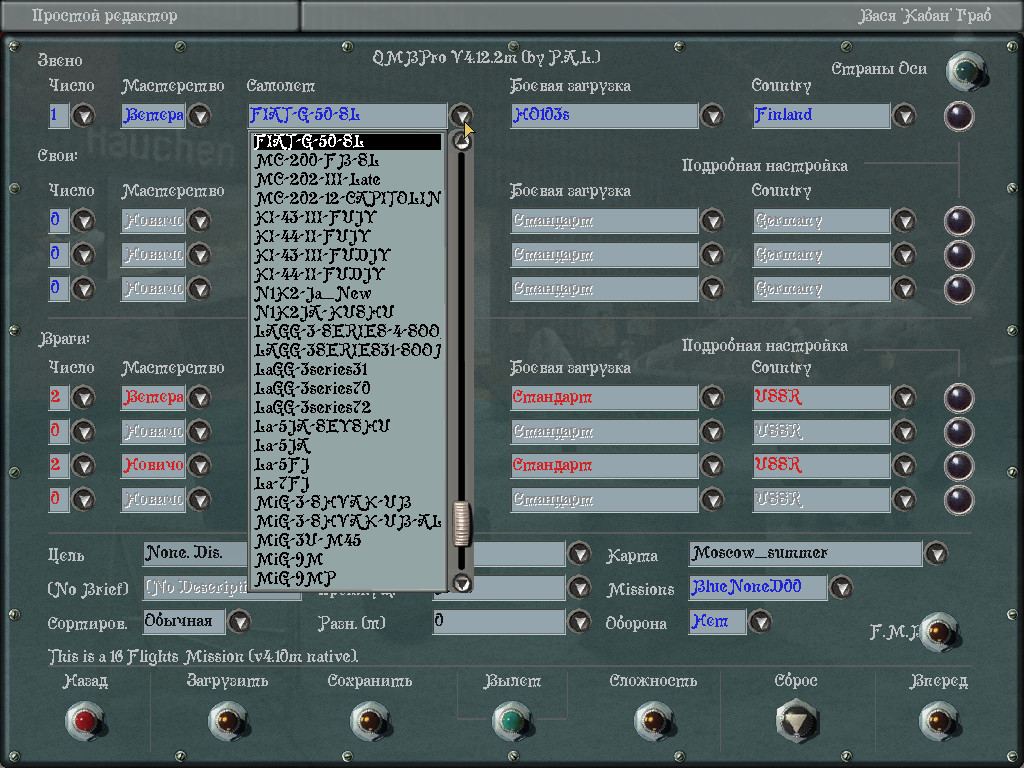This screenshot has width=1024, height=768.
Task: Click the Сброс reset triangle button
Action: pyautogui.click(x=797, y=721)
